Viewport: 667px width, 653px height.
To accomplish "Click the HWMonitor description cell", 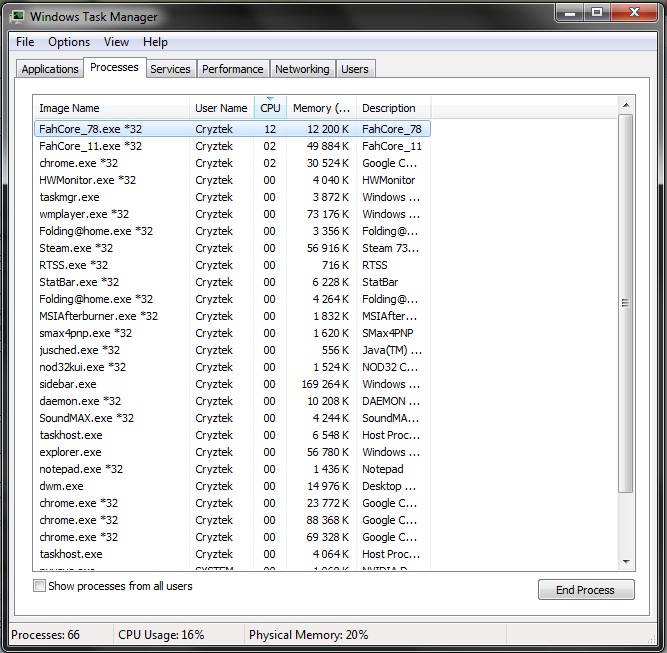I will [388, 180].
